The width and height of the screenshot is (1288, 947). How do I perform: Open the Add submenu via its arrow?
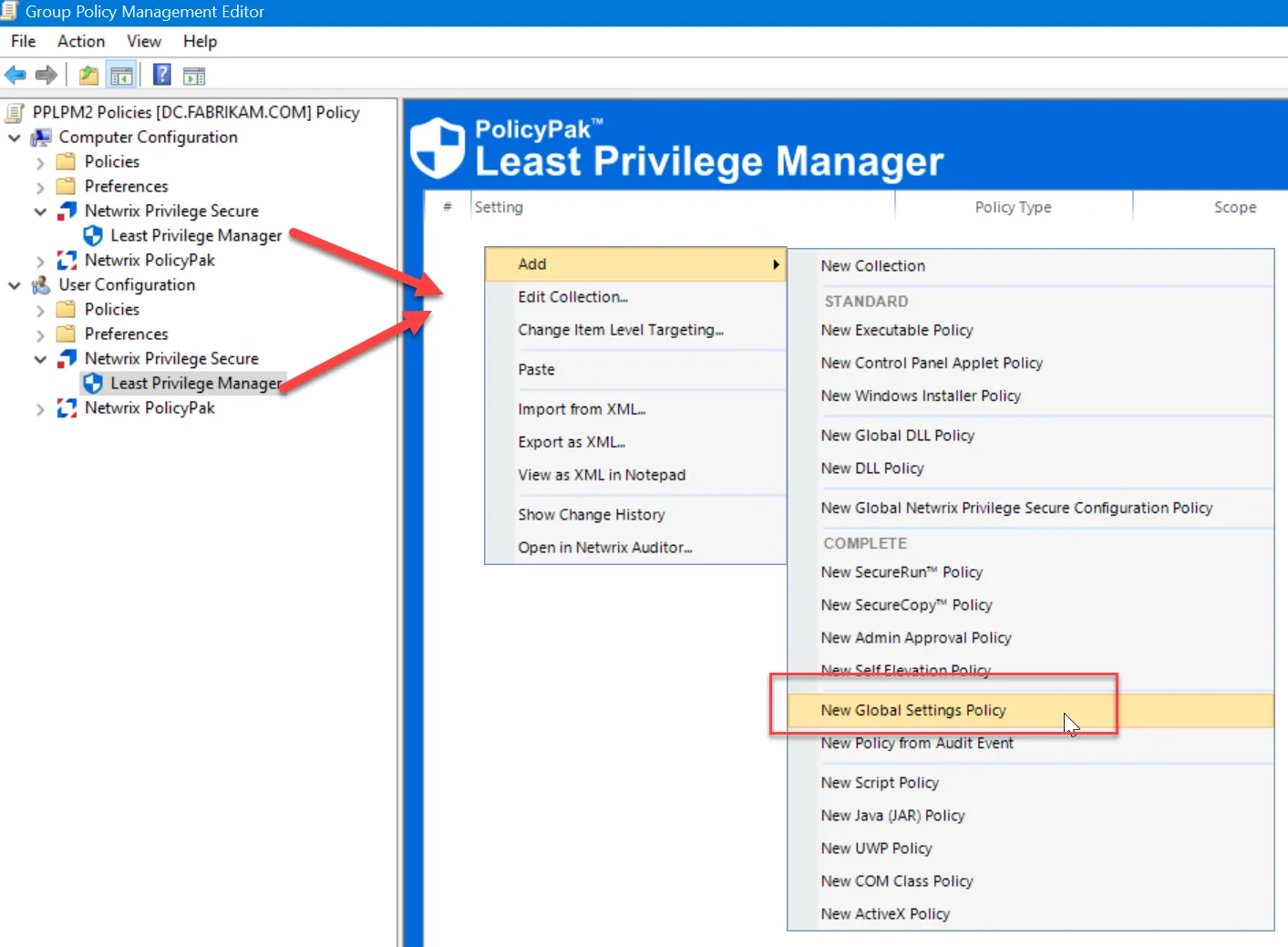[x=775, y=263]
